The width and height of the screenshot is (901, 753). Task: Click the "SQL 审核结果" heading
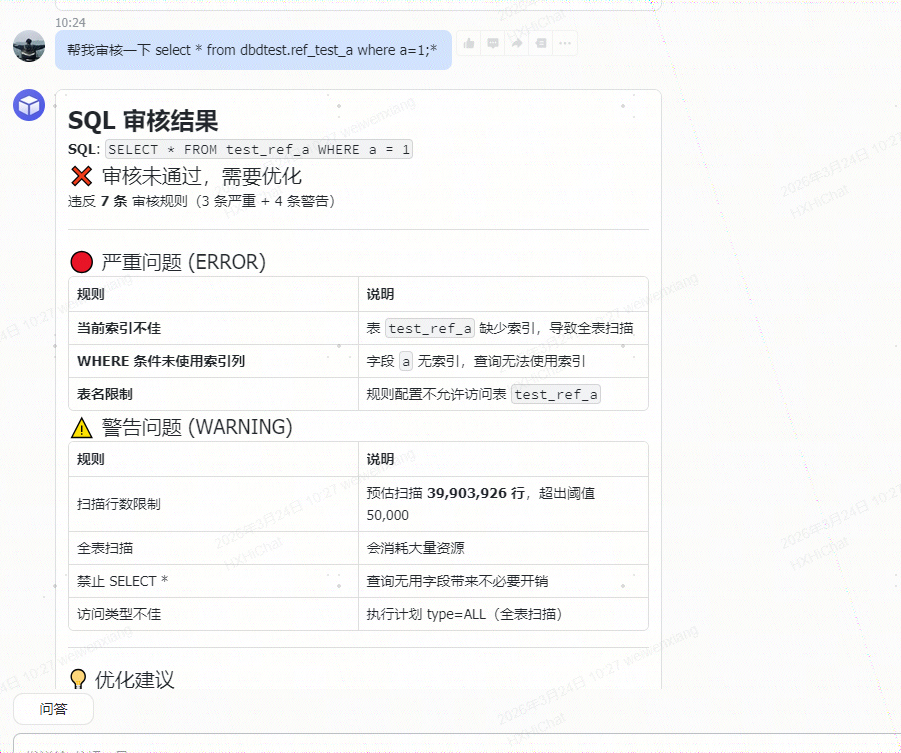tap(143, 121)
